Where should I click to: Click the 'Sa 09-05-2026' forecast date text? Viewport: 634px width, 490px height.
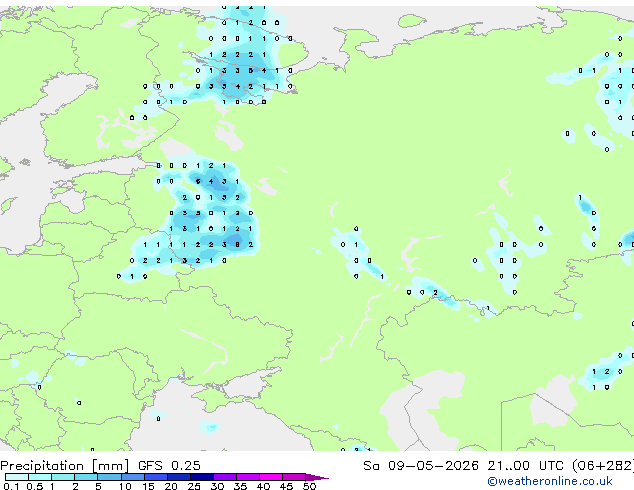click(x=421, y=466)
